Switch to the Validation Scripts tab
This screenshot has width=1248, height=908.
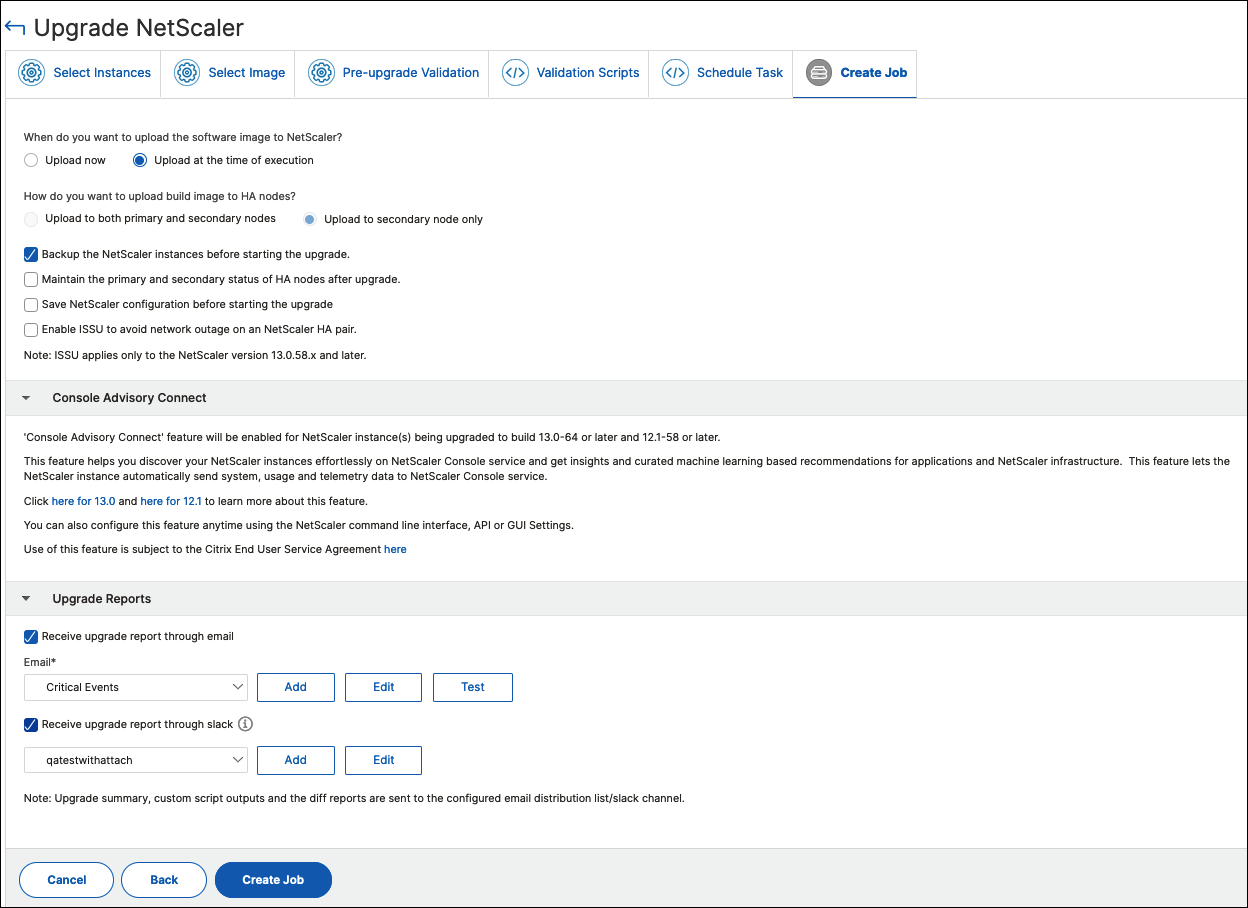pyautogui.click(x=569, y=73)
